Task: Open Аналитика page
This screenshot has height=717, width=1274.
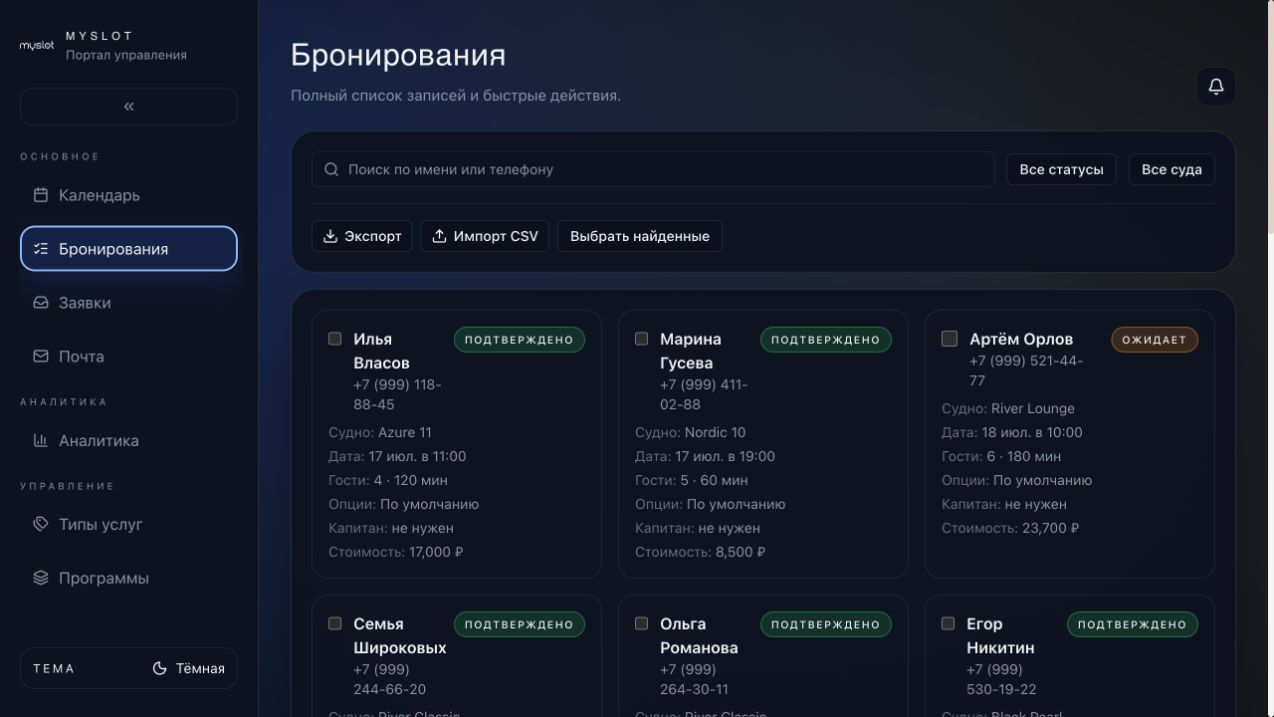Action: (x=129, y=440)
